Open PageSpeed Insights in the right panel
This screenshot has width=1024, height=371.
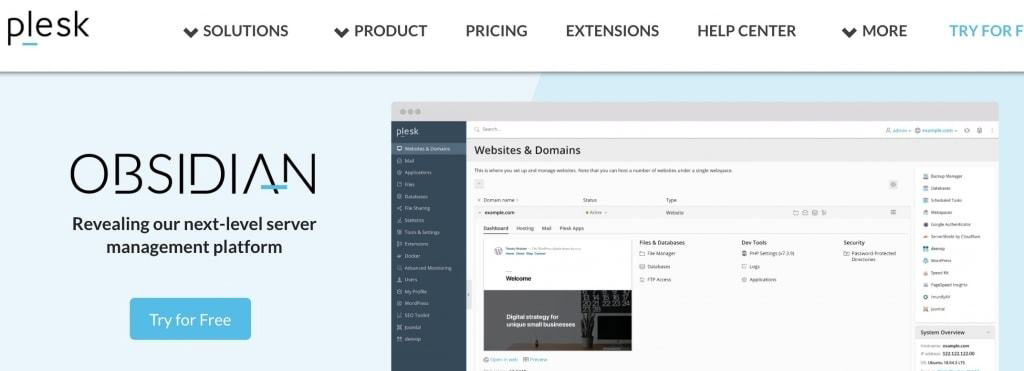pyautogui.click(x=945, y=285)
